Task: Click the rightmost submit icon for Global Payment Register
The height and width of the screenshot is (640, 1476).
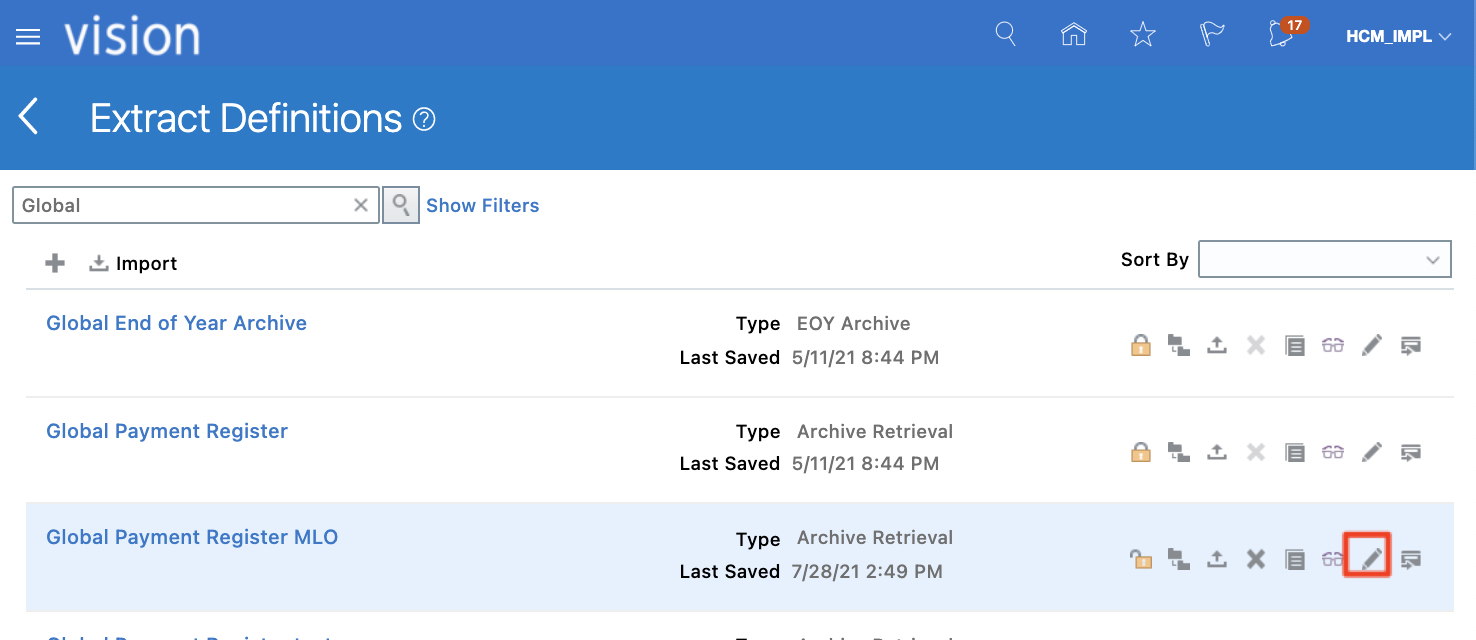Action: tap(1411, 452)
